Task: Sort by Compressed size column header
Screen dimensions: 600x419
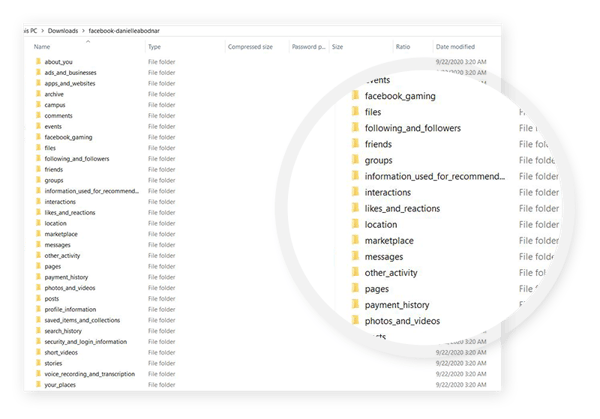Action: (250, 47)
